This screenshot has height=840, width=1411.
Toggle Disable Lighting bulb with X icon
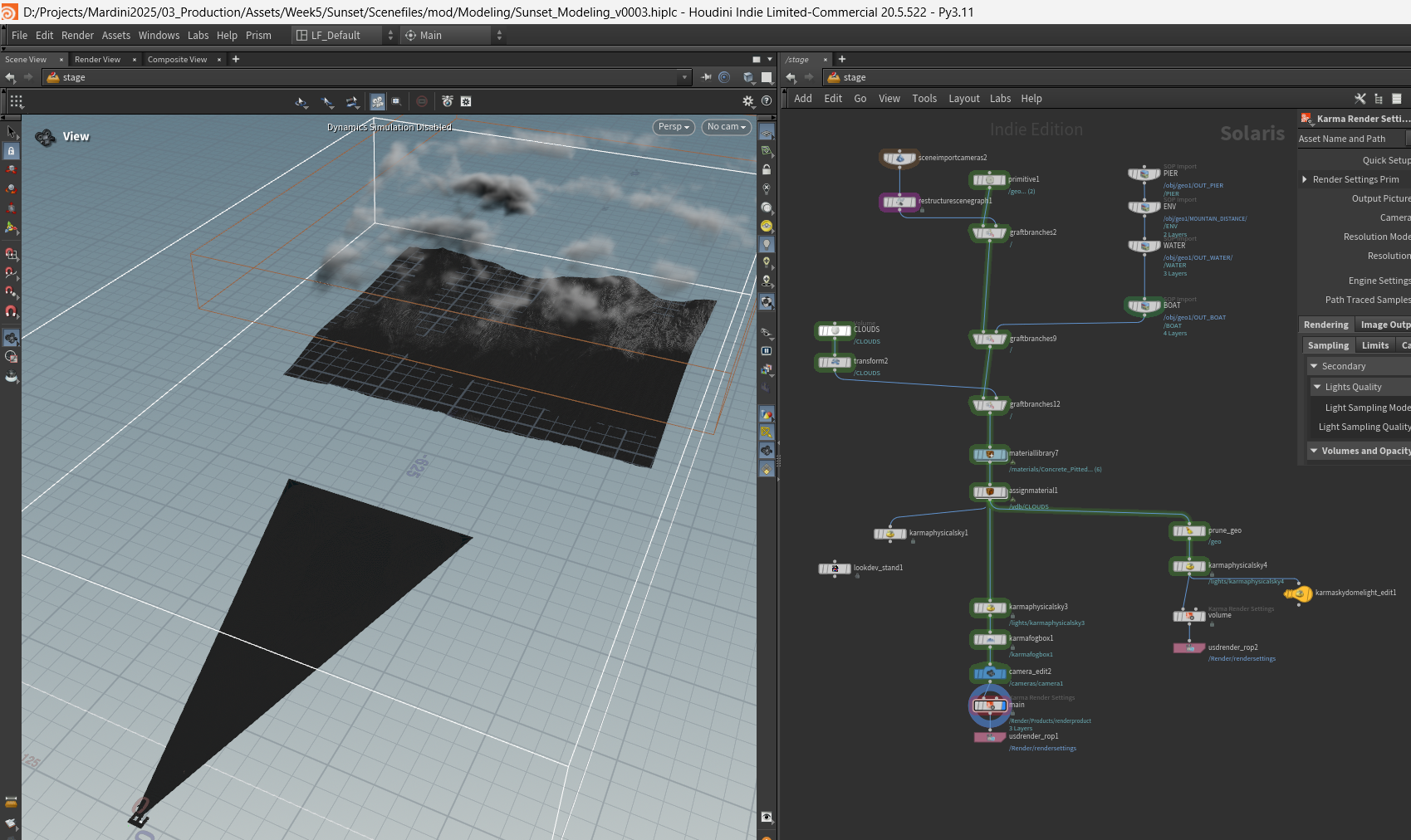coord(767,188)
